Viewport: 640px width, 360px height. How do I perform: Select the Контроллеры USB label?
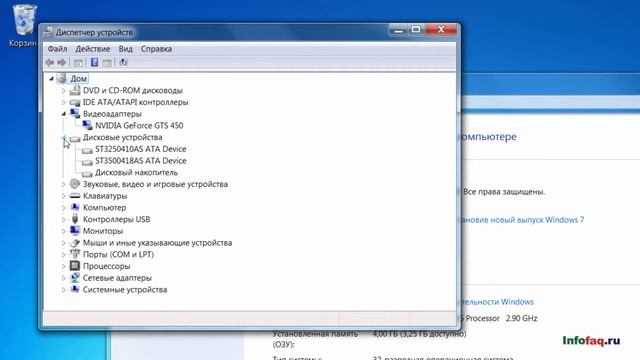116,220
